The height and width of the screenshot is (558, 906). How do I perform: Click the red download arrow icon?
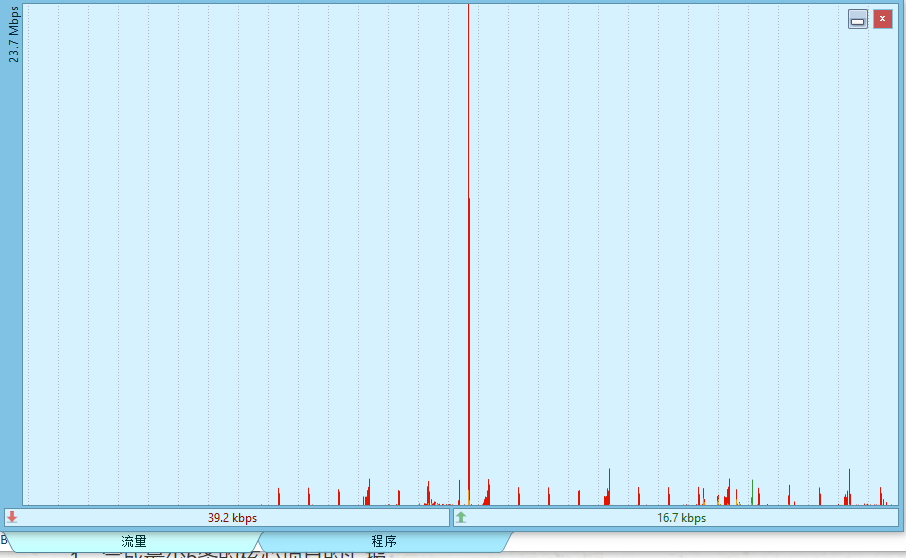(x=12, y=517)
